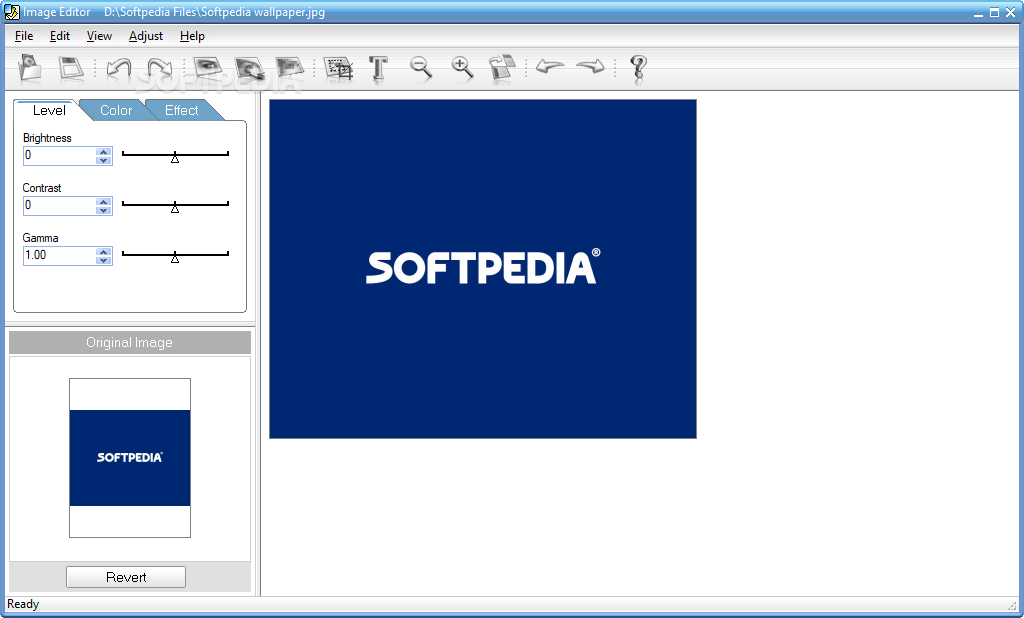Click the Open image file toolbar icon

pos(30,67)
